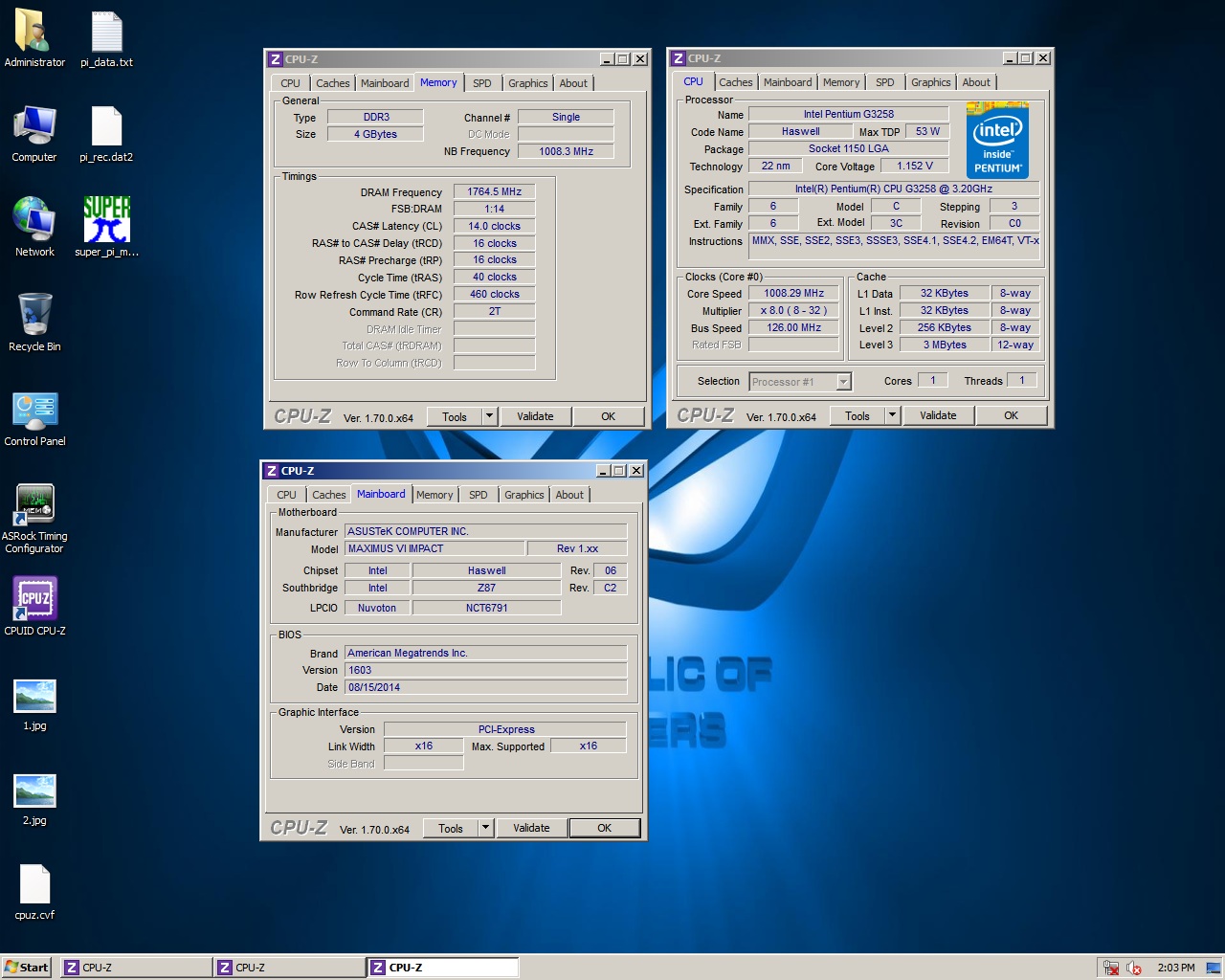Click the Intel Pentium inside logo

click(998, 139)
